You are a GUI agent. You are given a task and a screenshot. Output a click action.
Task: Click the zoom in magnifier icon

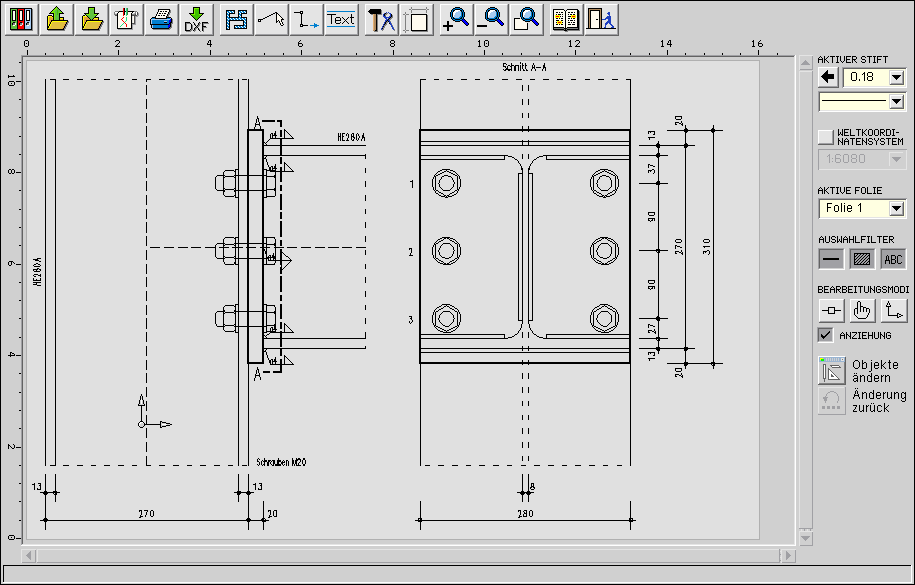coord(456,19)
